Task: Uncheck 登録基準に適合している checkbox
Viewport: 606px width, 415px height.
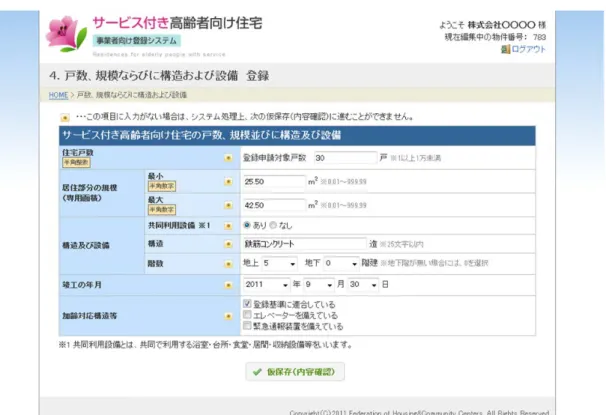Action: tap(247, 304)
